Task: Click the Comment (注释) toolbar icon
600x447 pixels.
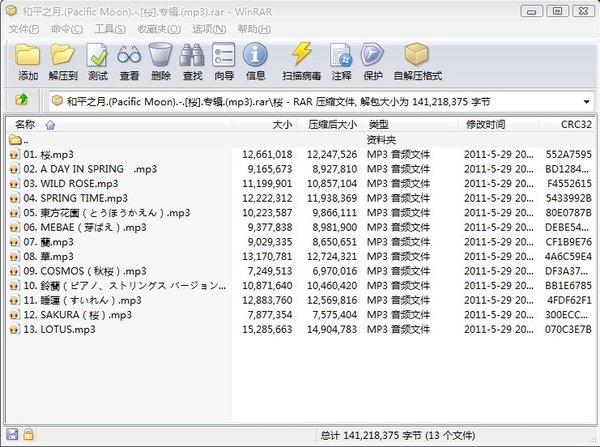Action: (x=342, y=59)
